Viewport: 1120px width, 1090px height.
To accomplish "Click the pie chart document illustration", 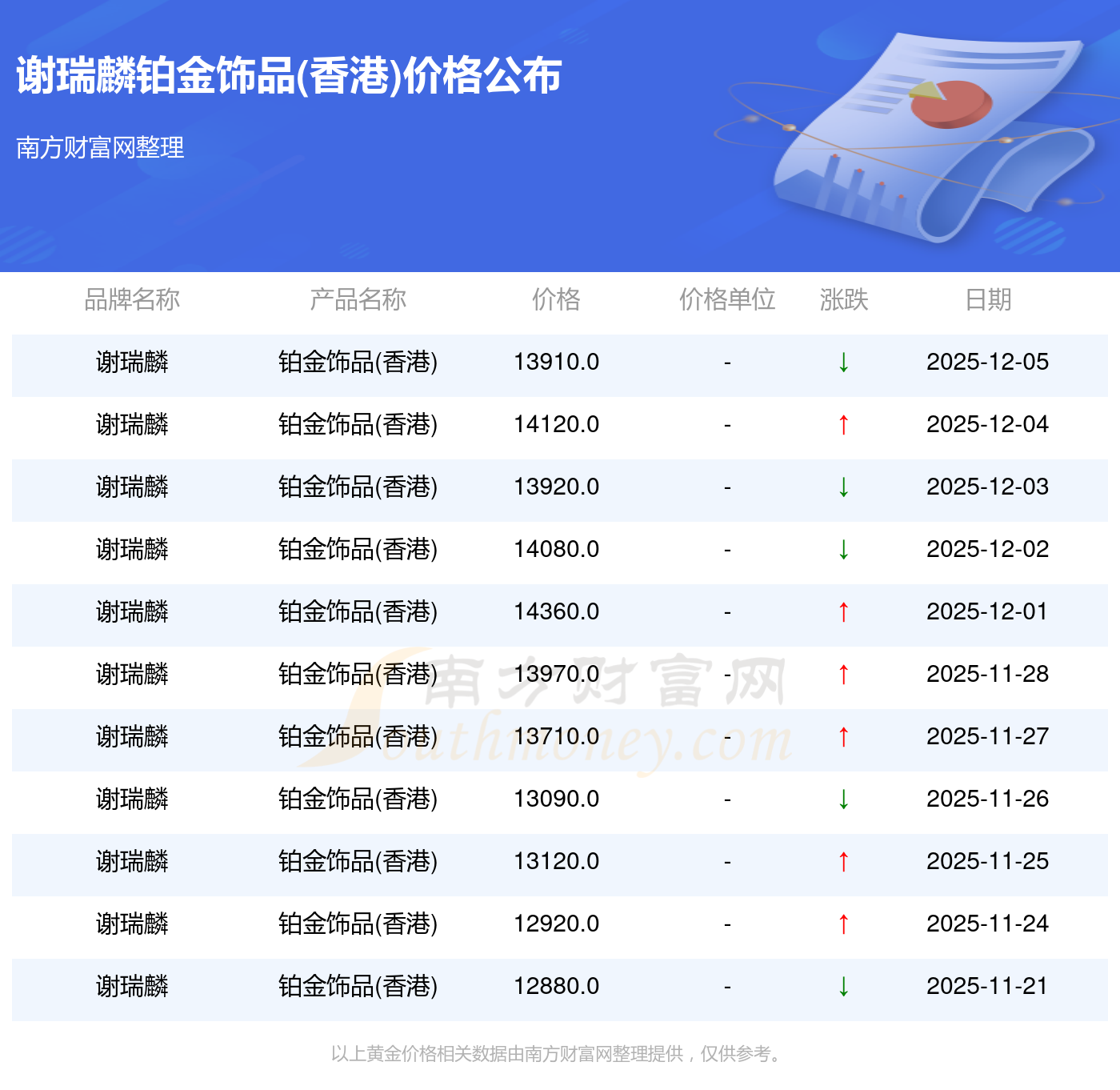I will (x=928, y=136).
